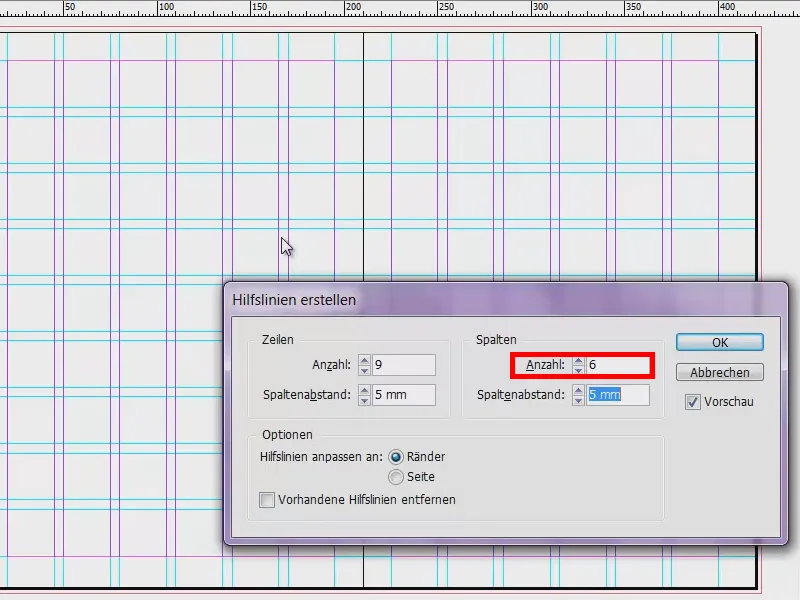Toggle the Vorschau preview checkbox

pos(692,402)
